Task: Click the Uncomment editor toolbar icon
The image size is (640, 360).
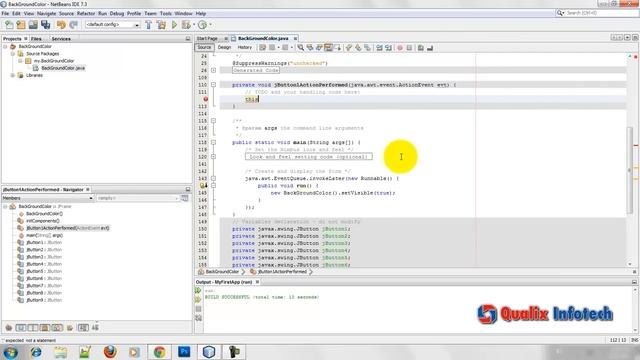Action: [430, 48]
